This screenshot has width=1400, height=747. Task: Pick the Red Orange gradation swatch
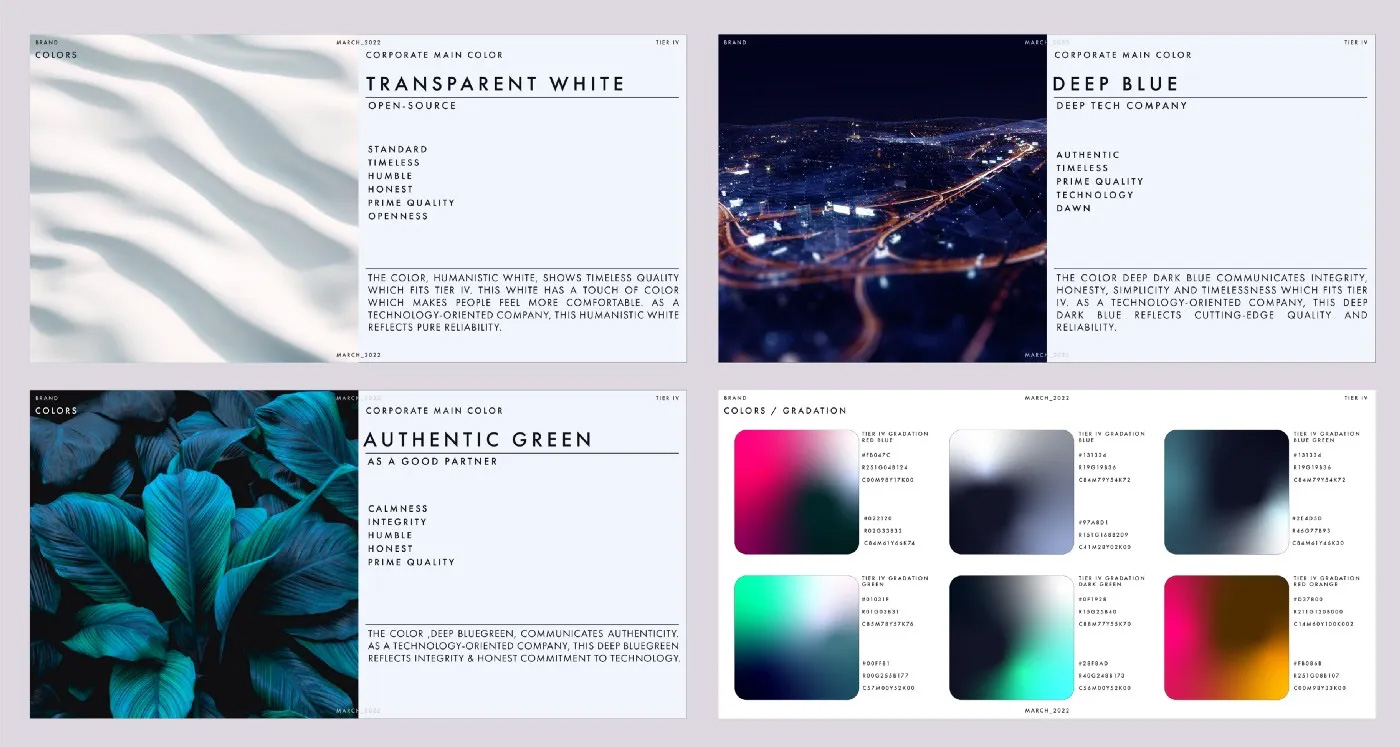(x=1227, y=638)
